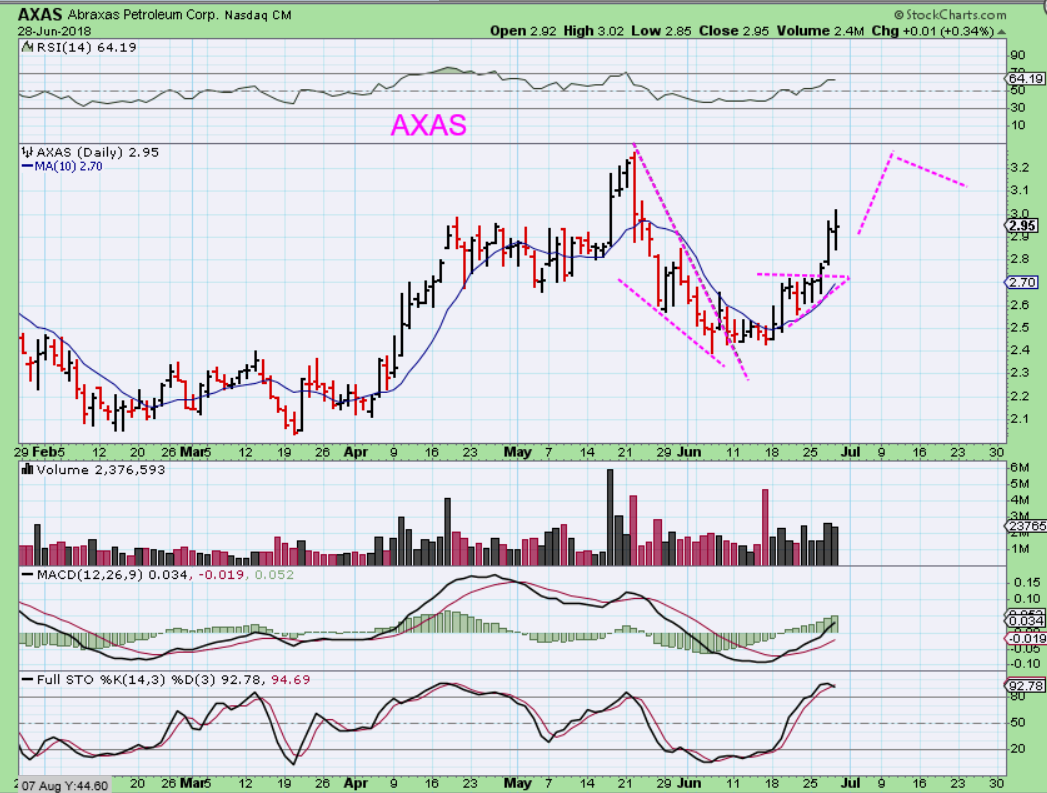Viewport: 1047px width, 793px height.
Task: Click the Low 2.85 value
Action: (661, 31)
